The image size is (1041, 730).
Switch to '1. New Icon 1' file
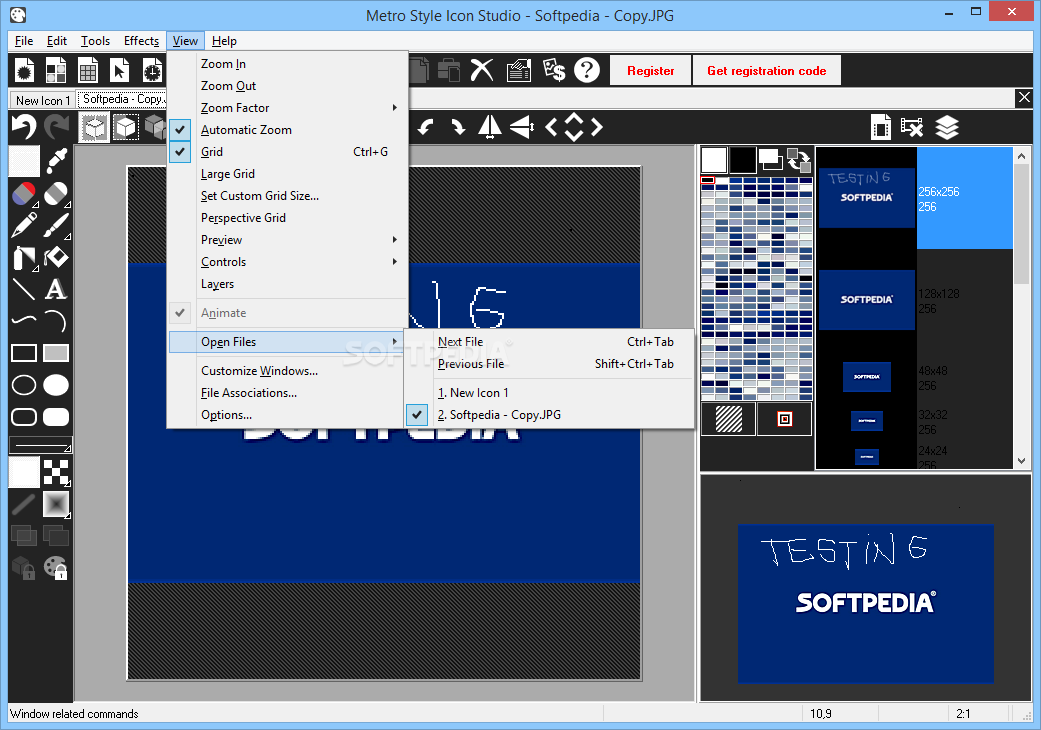pyautogui.click(x=549, y=393)
